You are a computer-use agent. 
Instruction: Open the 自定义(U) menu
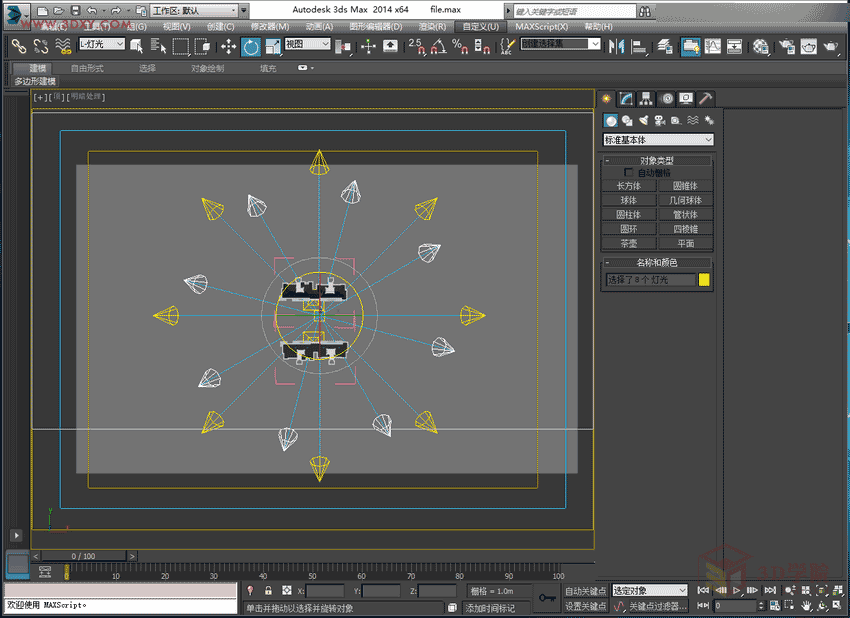coord(481,27)
